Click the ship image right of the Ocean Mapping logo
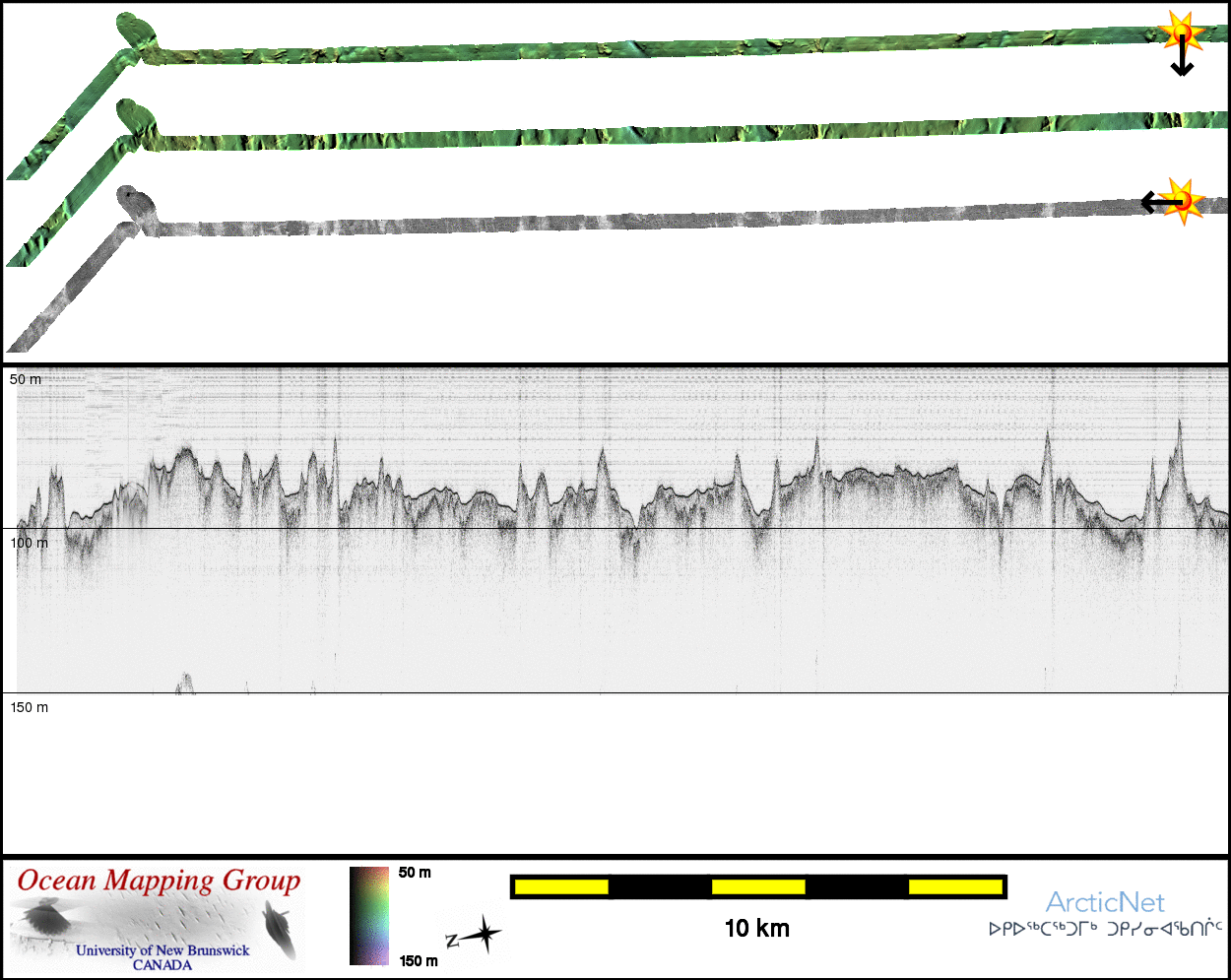This screenshot has width=1231, height=980. [x=279, y=931]
